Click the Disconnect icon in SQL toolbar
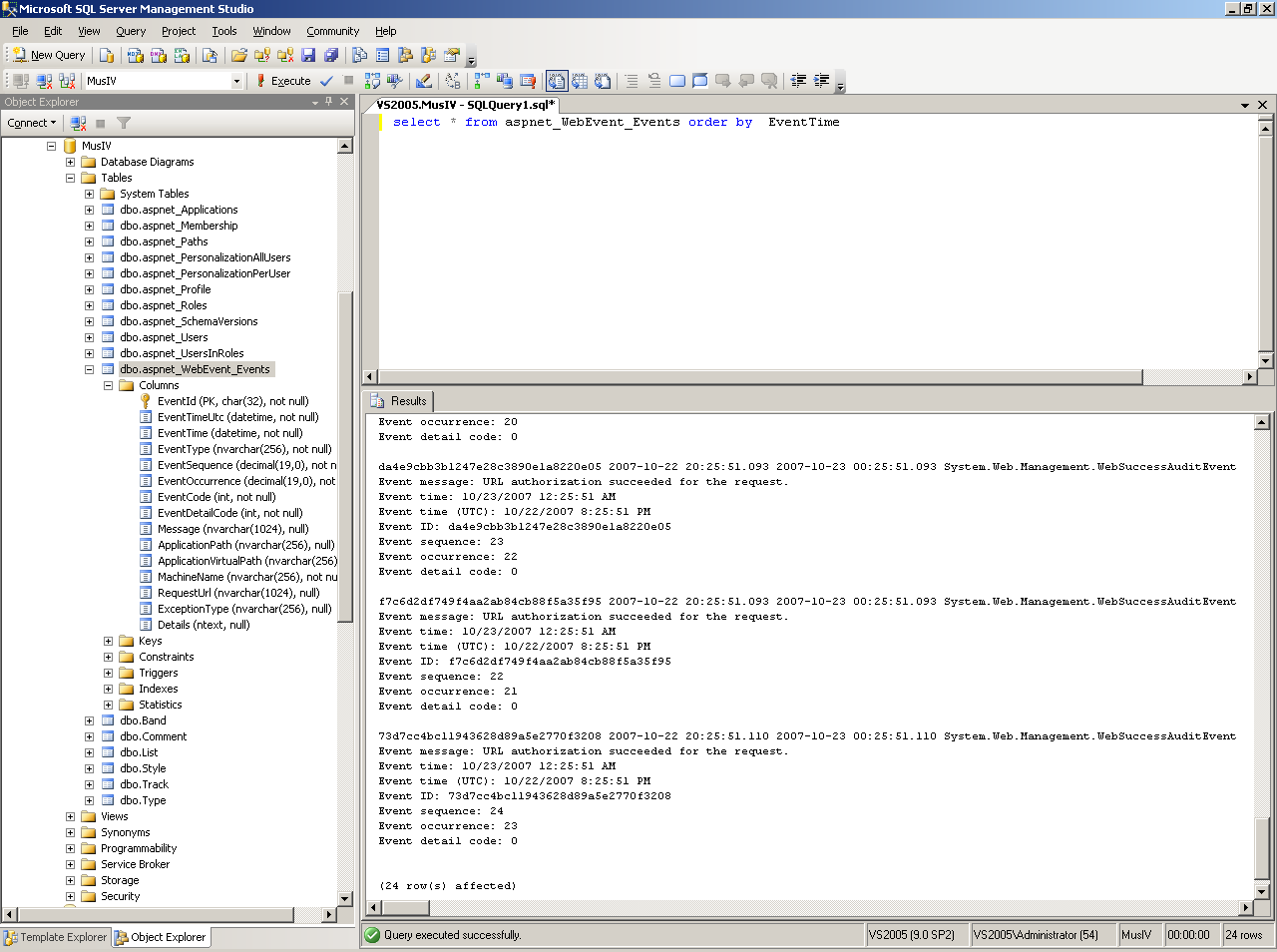Screen dimensions: 1277x952 44,81
